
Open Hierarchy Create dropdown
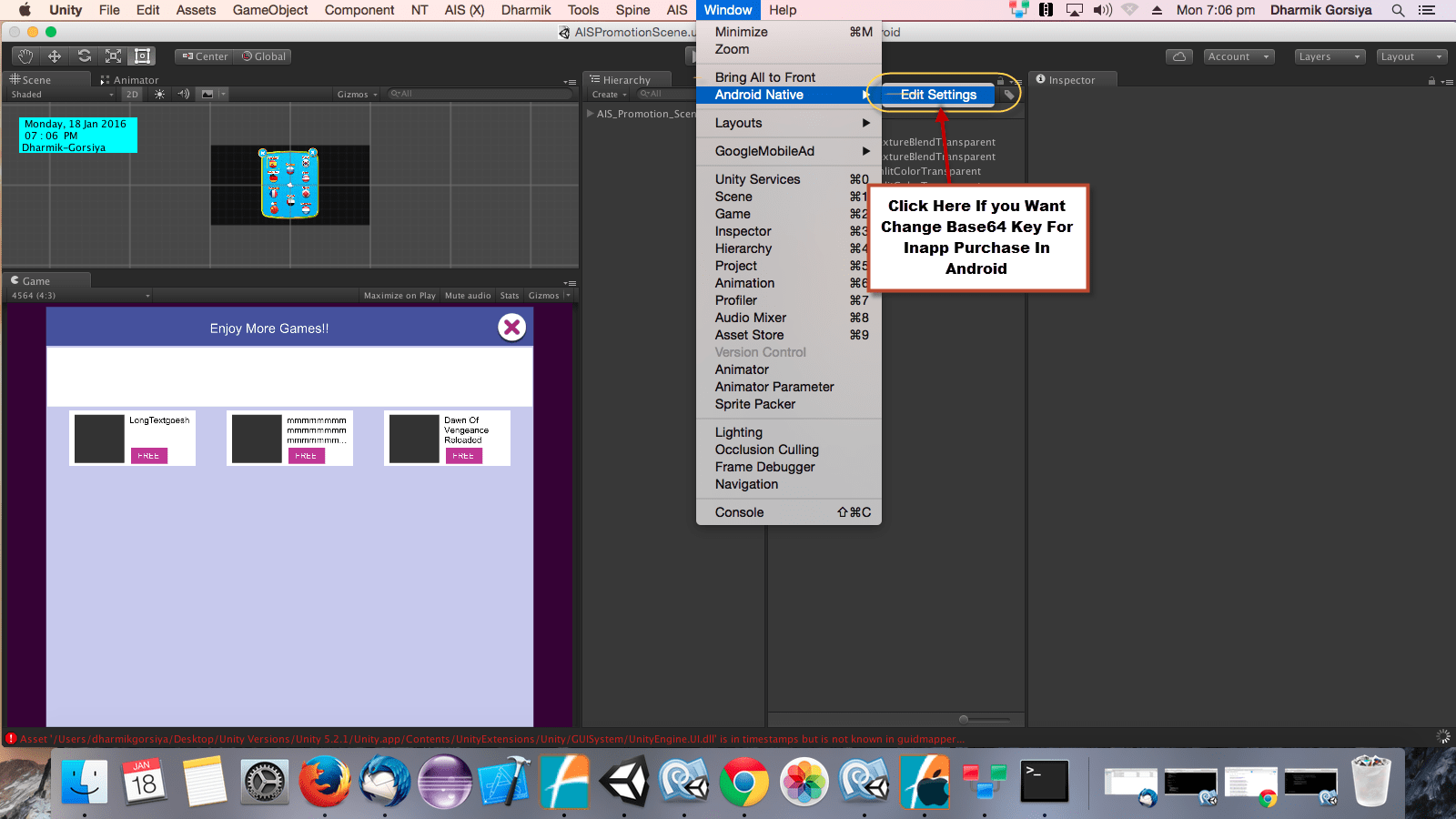(610, 94)
